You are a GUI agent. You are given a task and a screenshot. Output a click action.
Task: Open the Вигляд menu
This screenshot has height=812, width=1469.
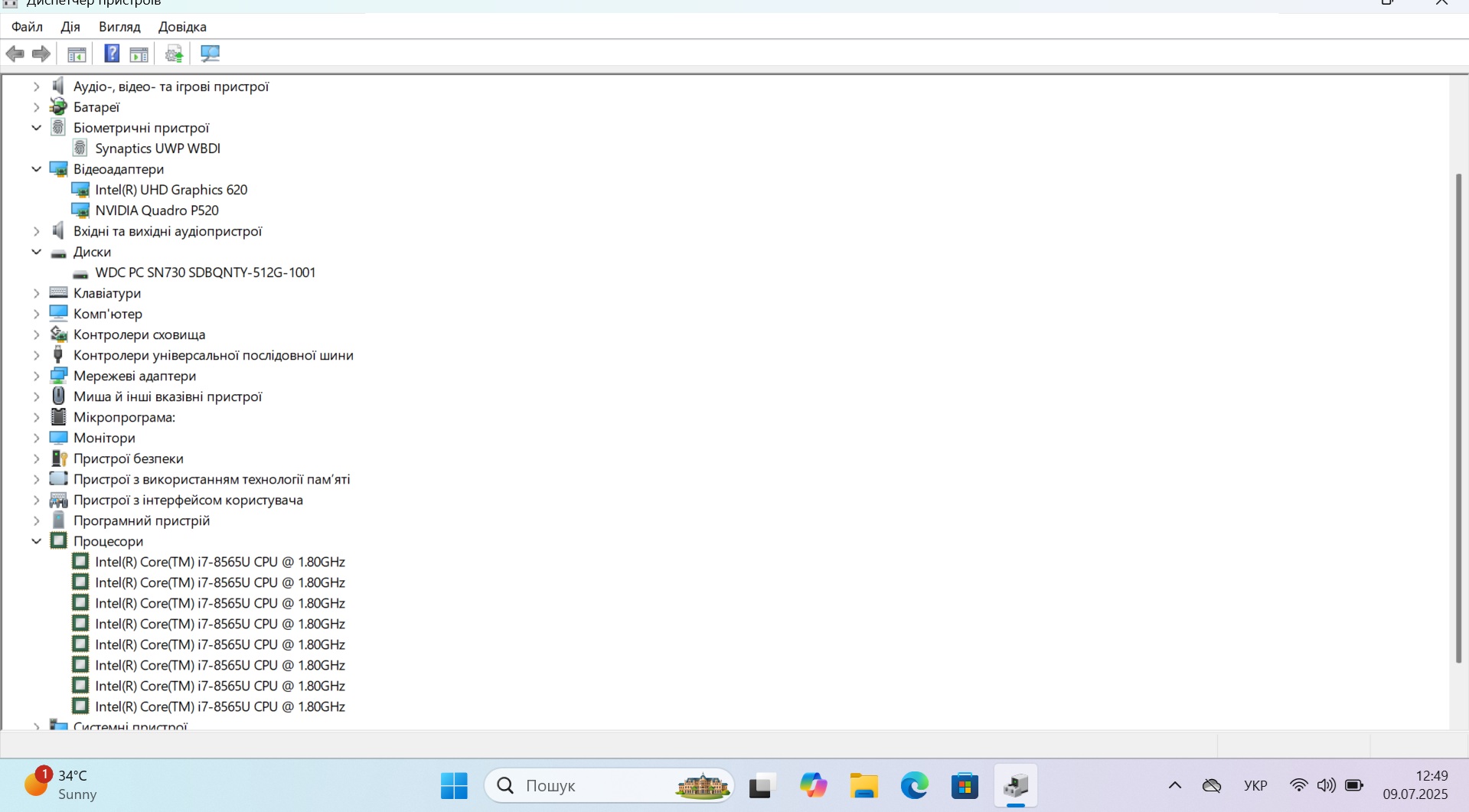pyautogui.click(x=119, y=27)
